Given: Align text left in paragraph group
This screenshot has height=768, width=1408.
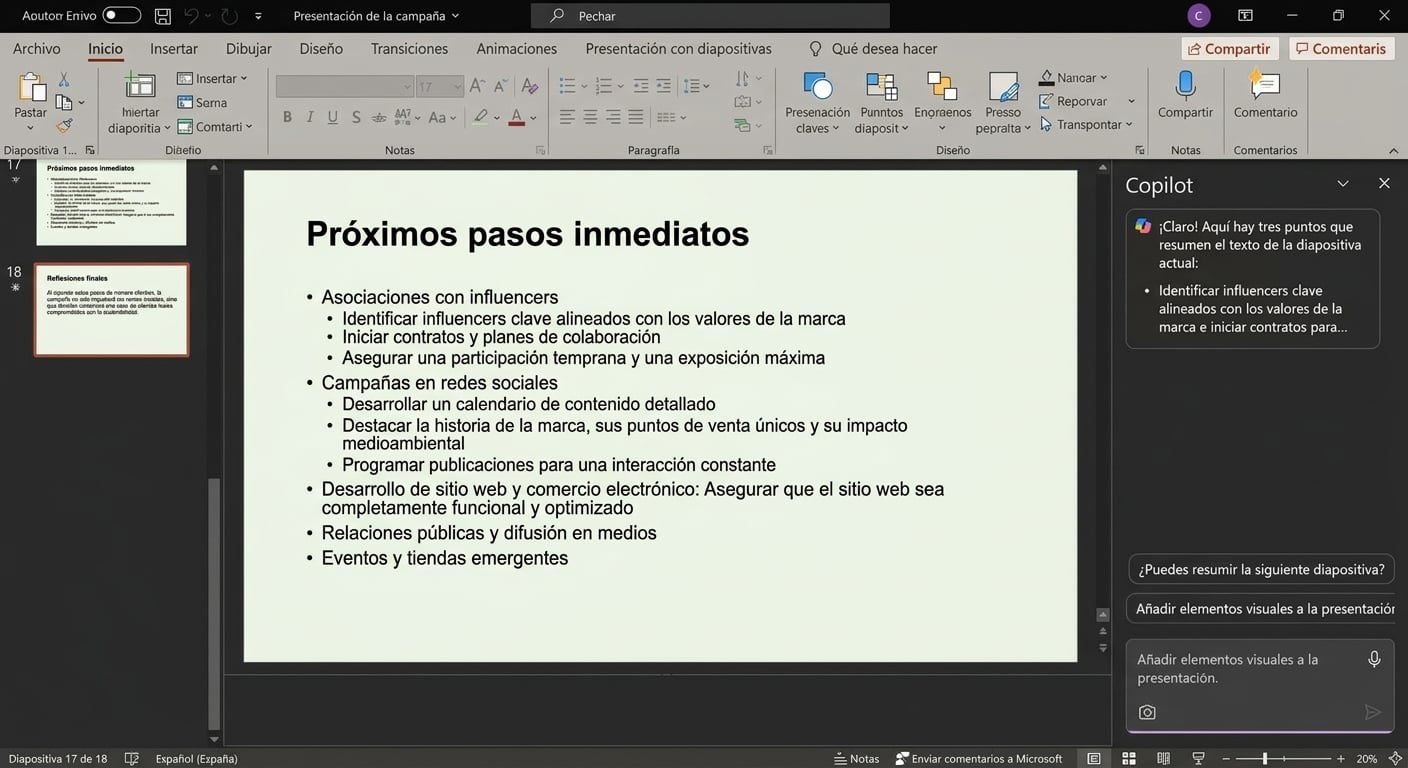Looking at the screenshot, I should click(x=567, y=117).
